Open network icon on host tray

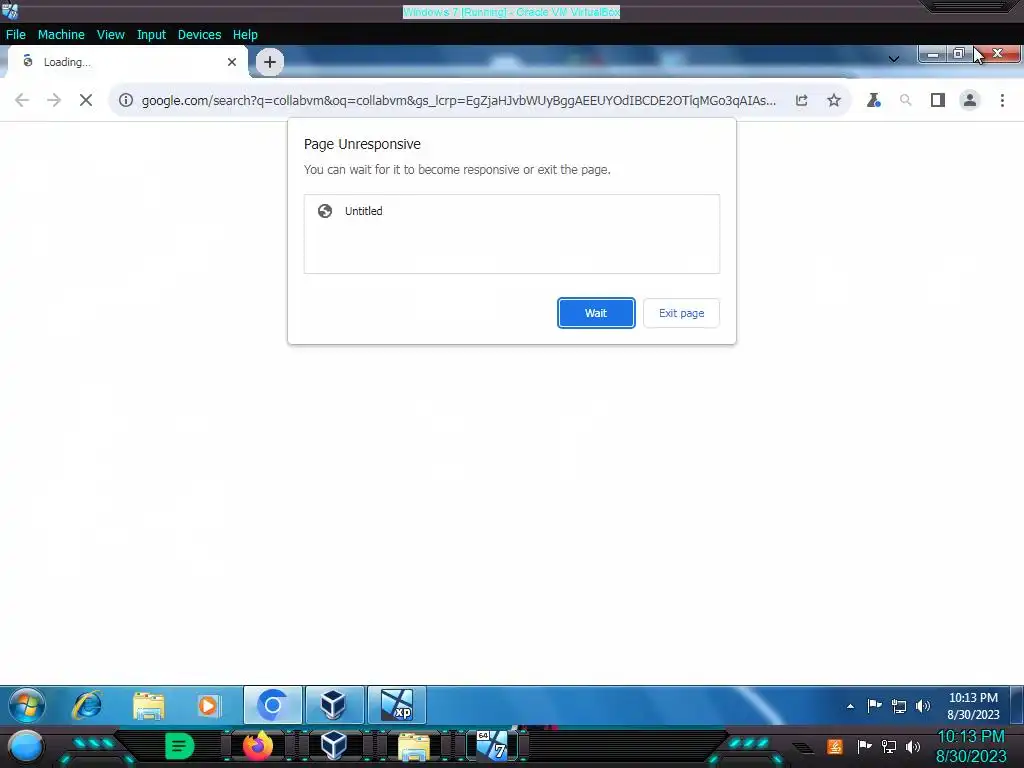pos(889,746)
